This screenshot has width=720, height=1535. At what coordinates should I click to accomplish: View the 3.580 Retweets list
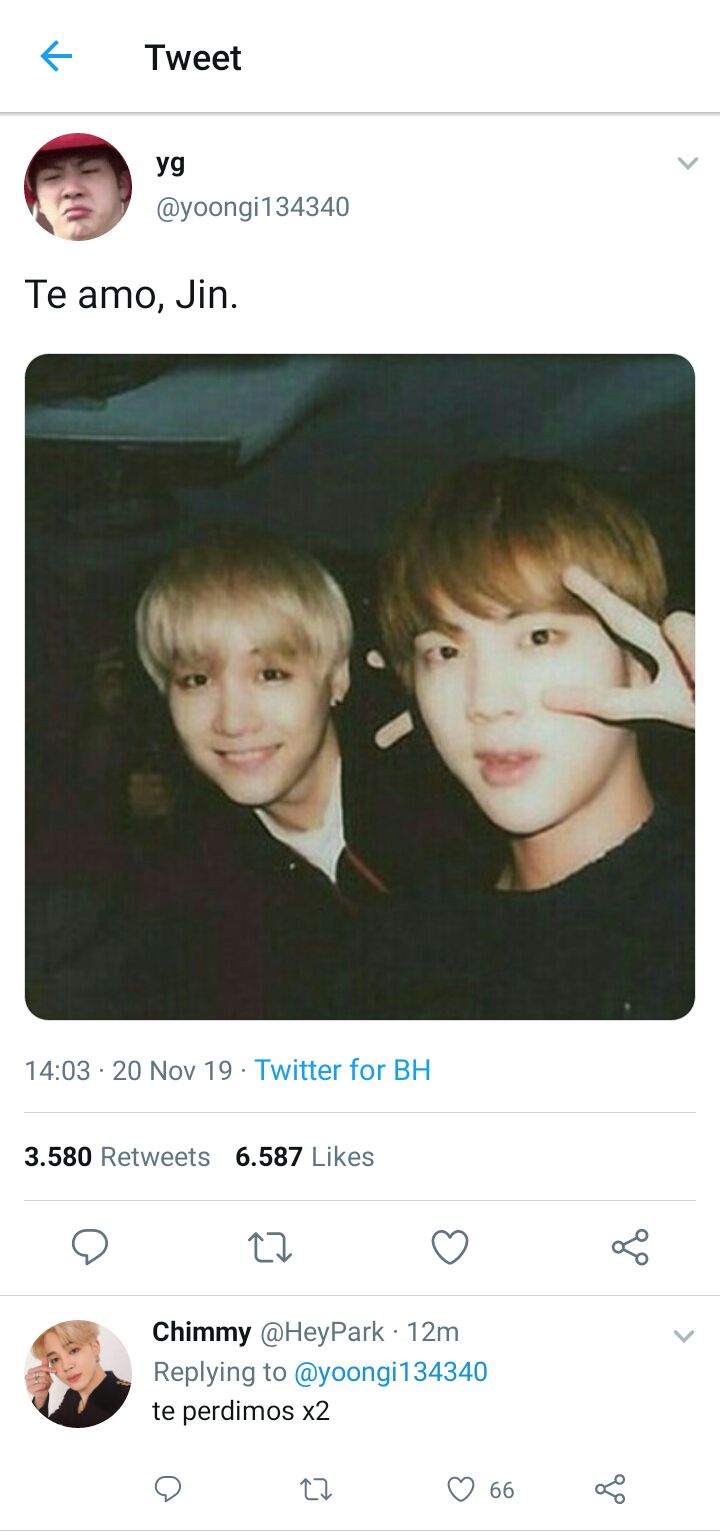click(x=117, y=1157)
